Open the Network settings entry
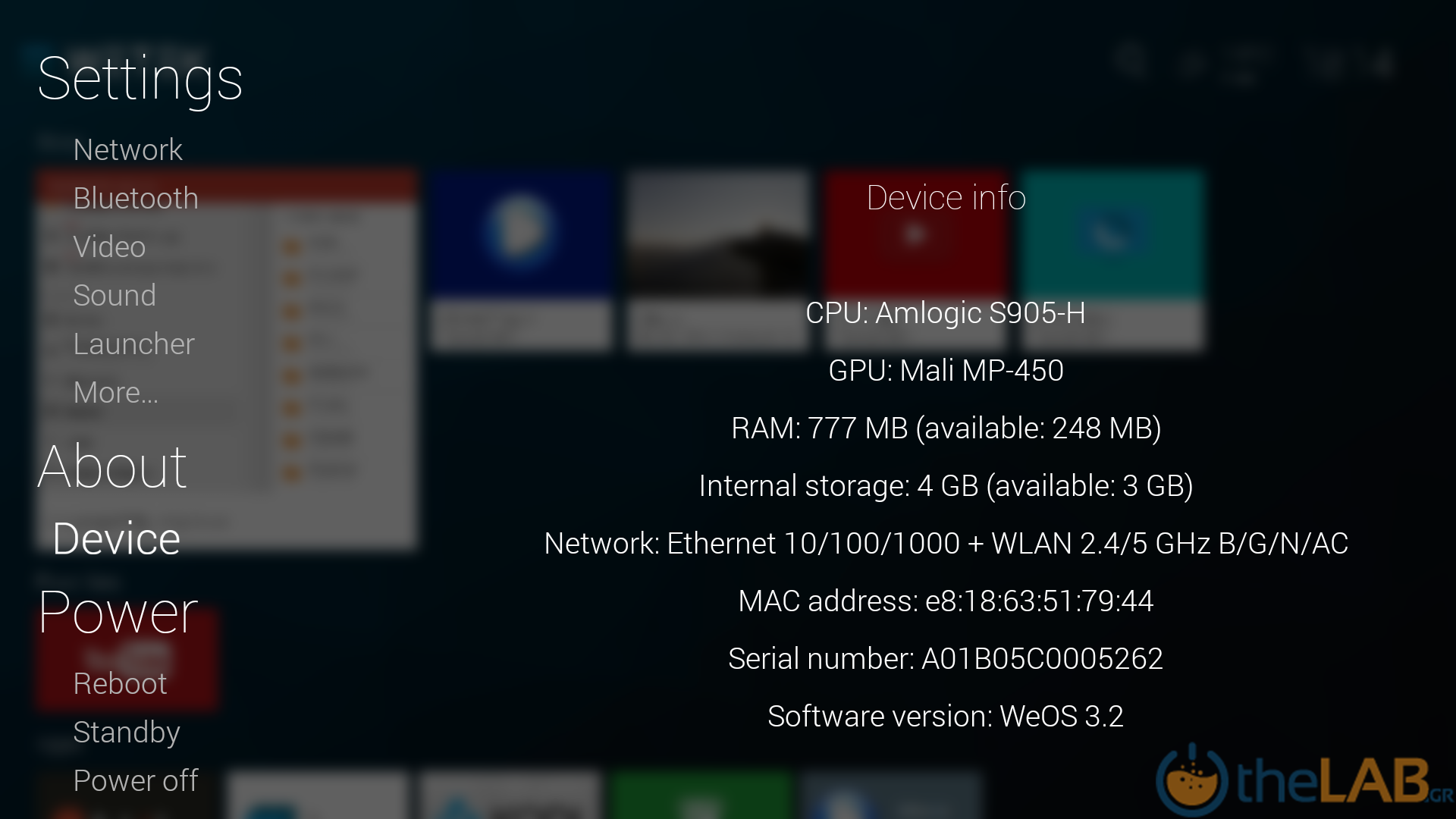 tap(127, 150)
